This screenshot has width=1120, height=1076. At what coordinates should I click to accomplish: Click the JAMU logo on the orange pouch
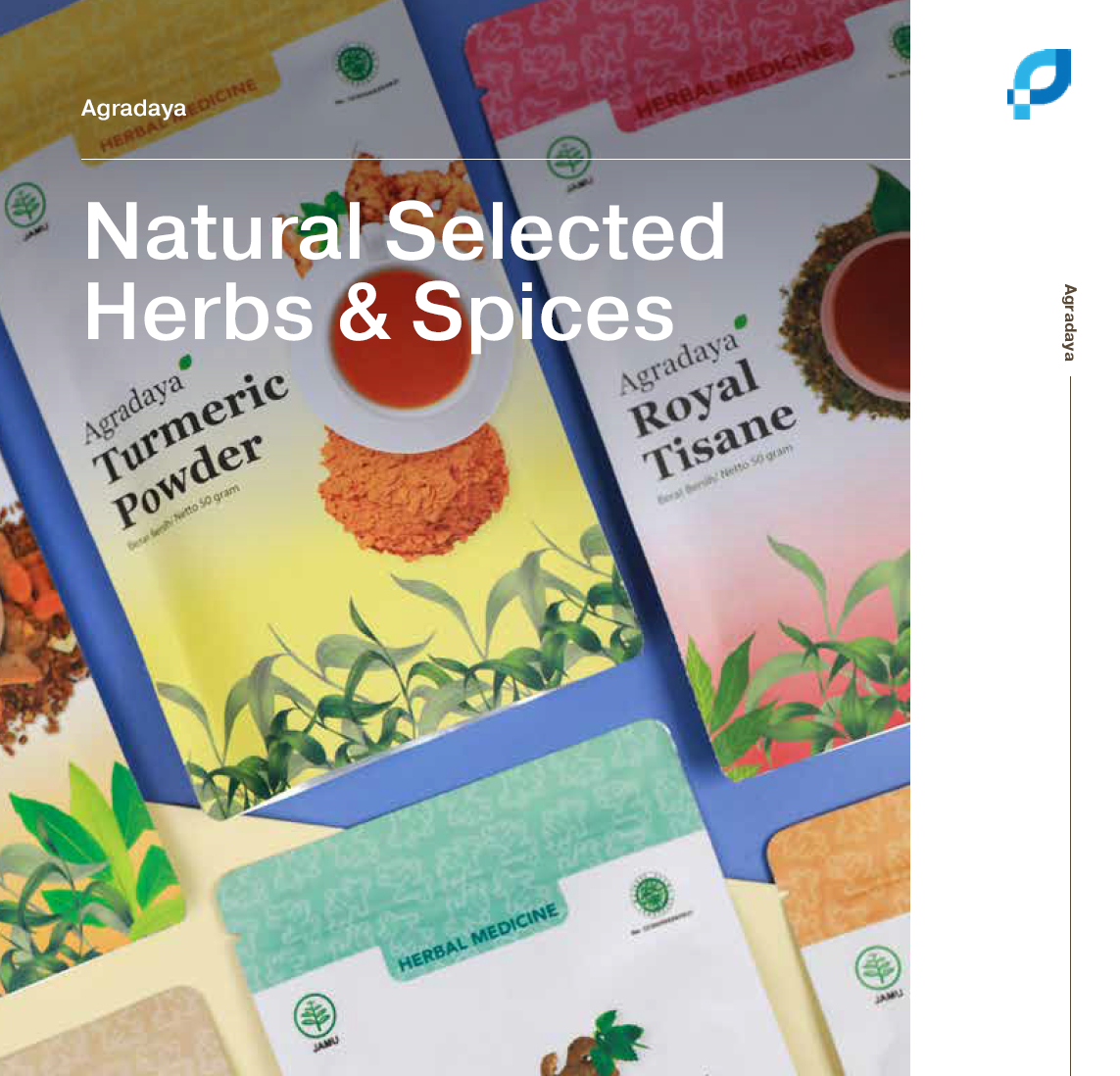click(x=879, y=972)
